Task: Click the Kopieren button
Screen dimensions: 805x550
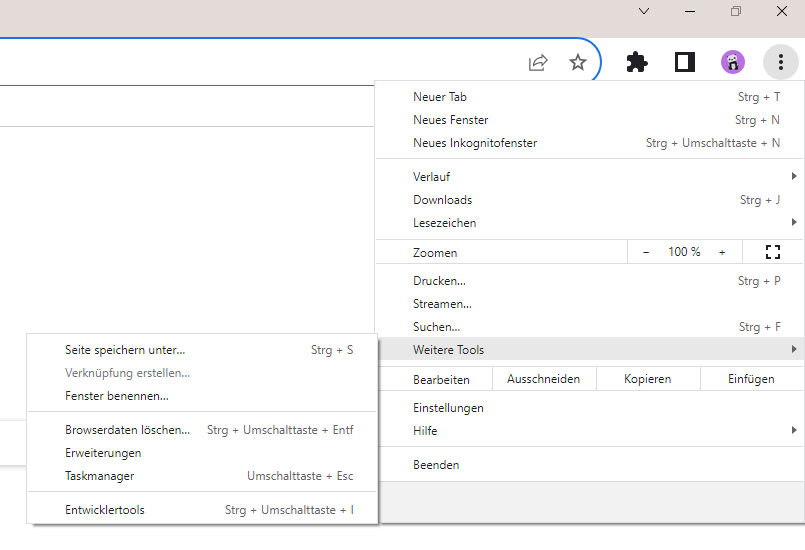Action: 647,379
